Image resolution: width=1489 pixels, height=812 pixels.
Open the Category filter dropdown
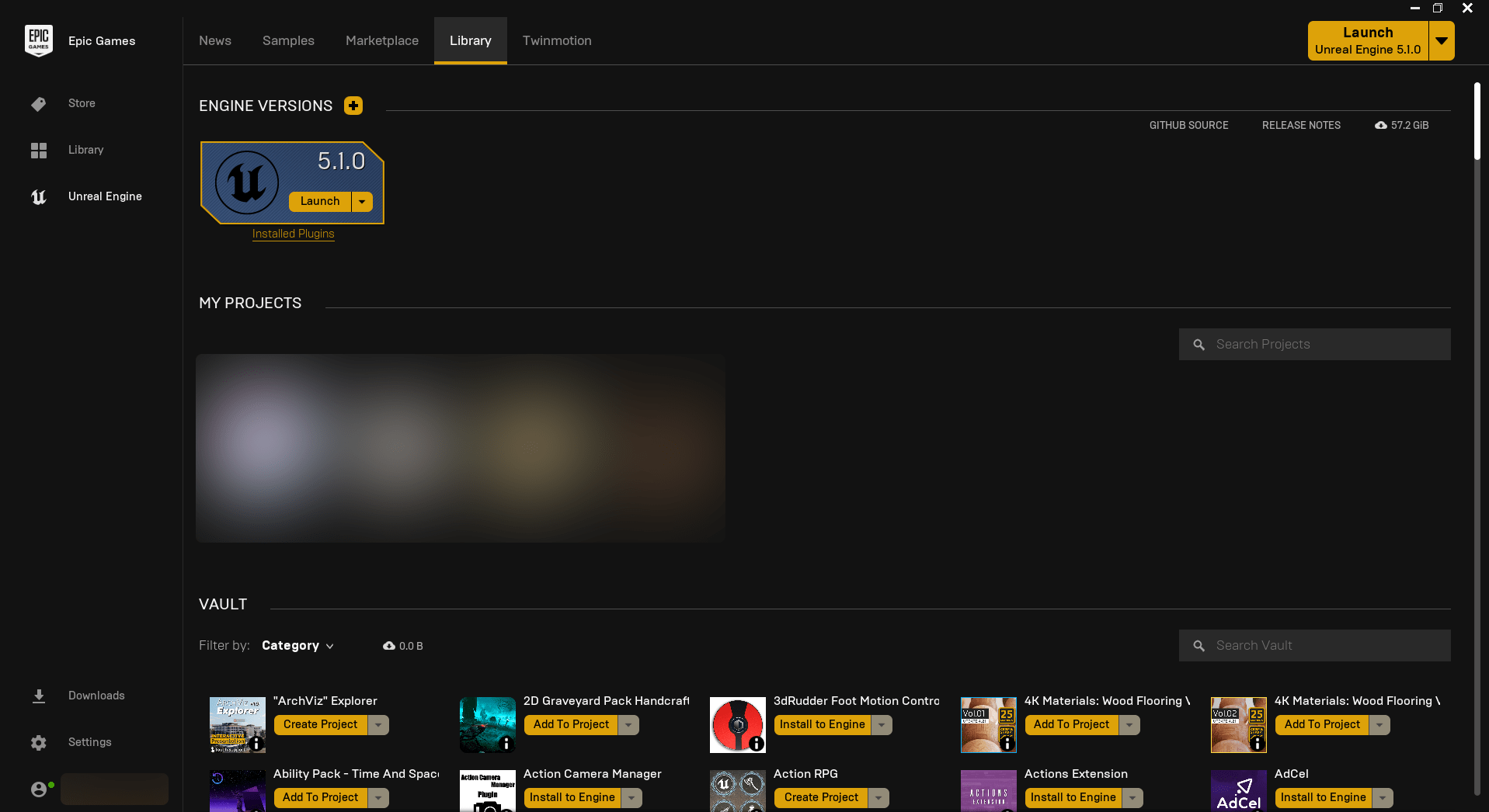[297, 646]
